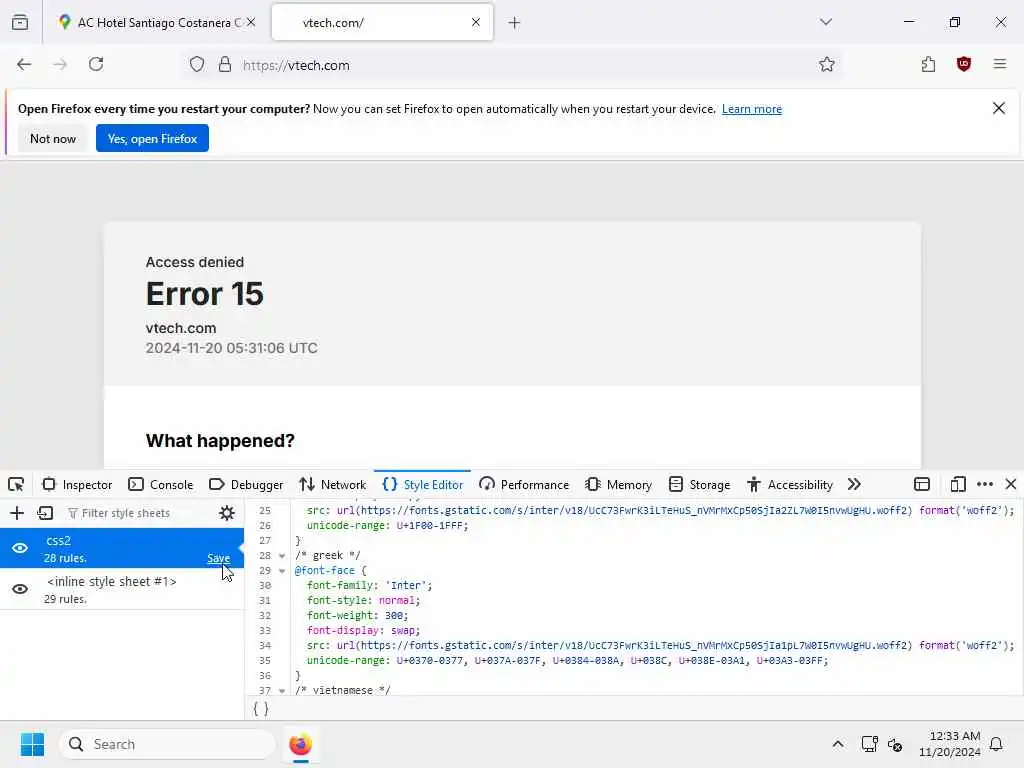
Task: Open the Debugger tab
Action: pyautogui.click(x=246, y=485)
